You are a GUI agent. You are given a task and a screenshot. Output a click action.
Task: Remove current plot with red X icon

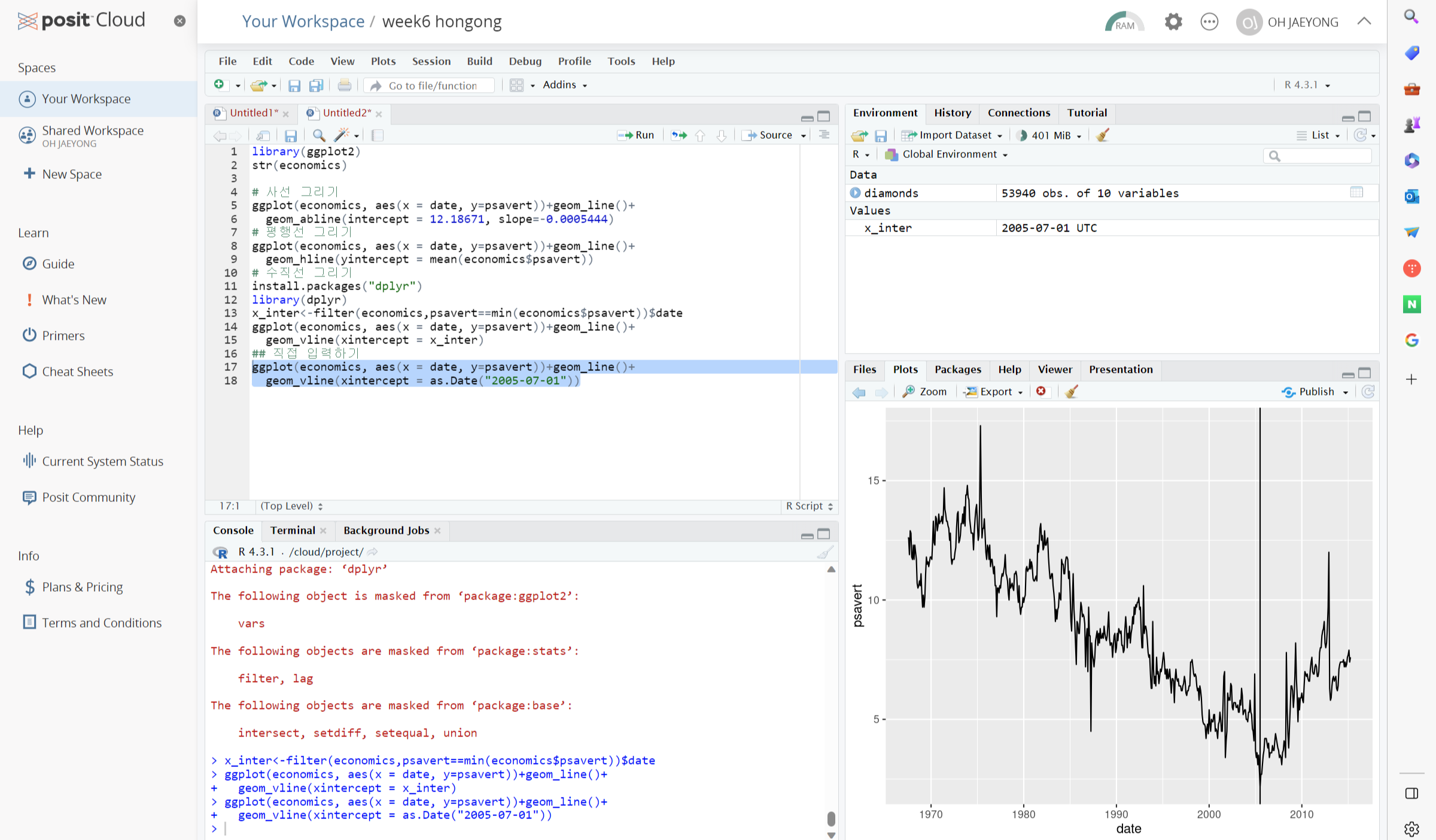(1041, 391)
